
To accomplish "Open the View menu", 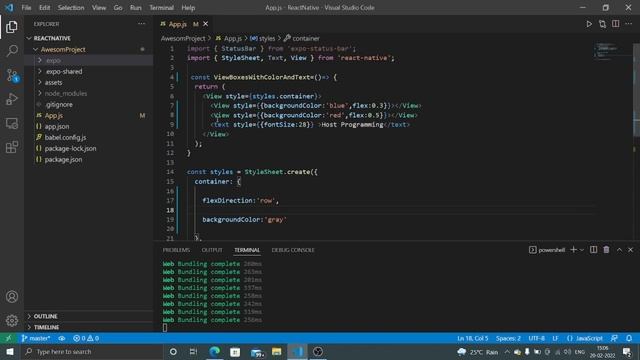I will 99,8.
